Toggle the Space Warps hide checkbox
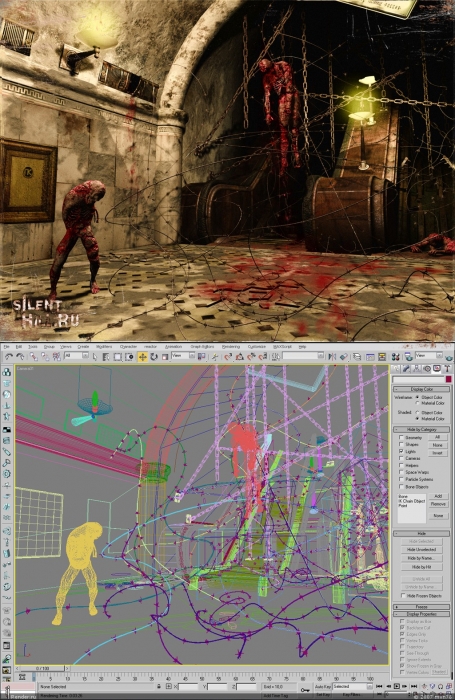This screenshot has height=700, width=455. [x=401, y=472]
